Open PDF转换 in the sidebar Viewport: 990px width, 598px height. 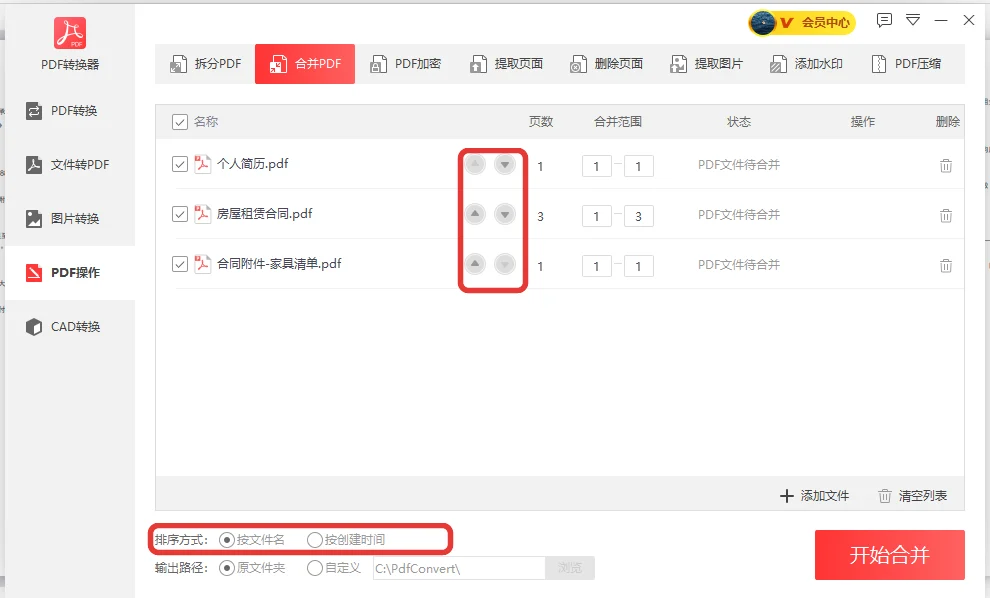click(x=70, y=111)
